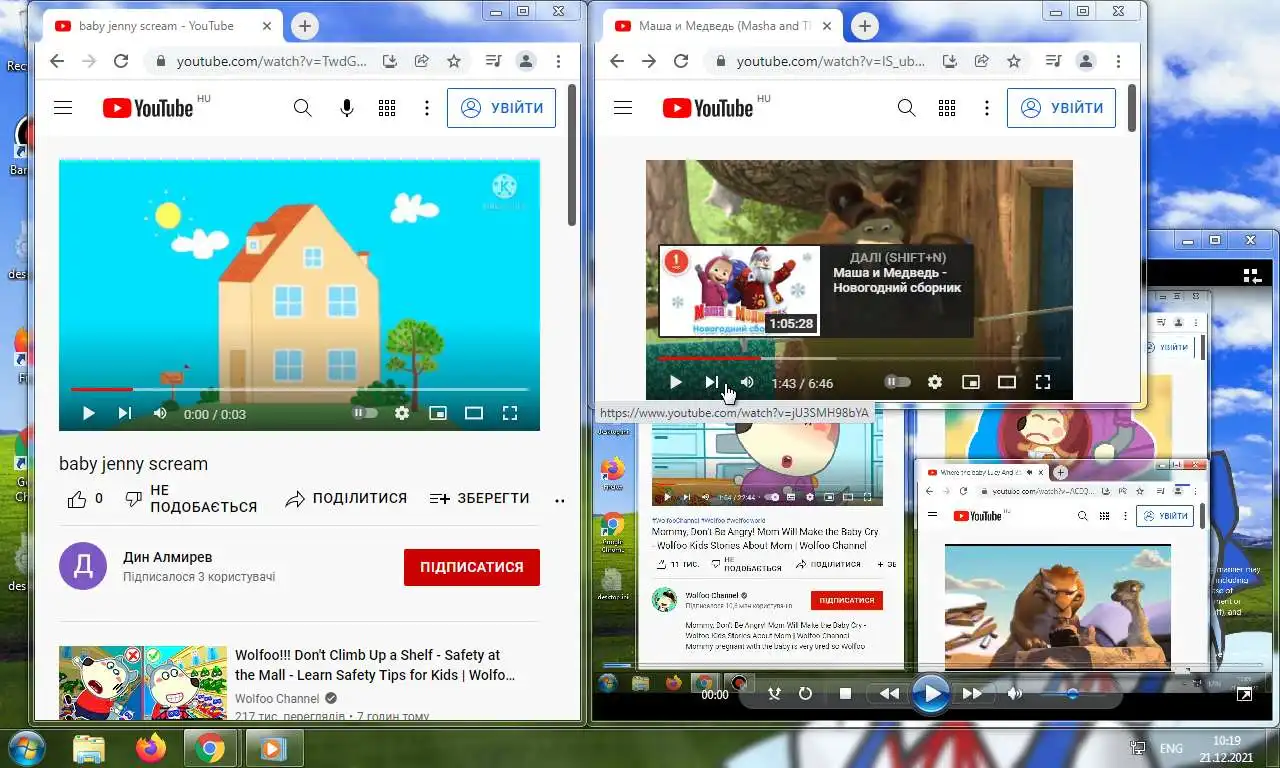Go fullscreen in the baby jenny scream player

(509, 413)
